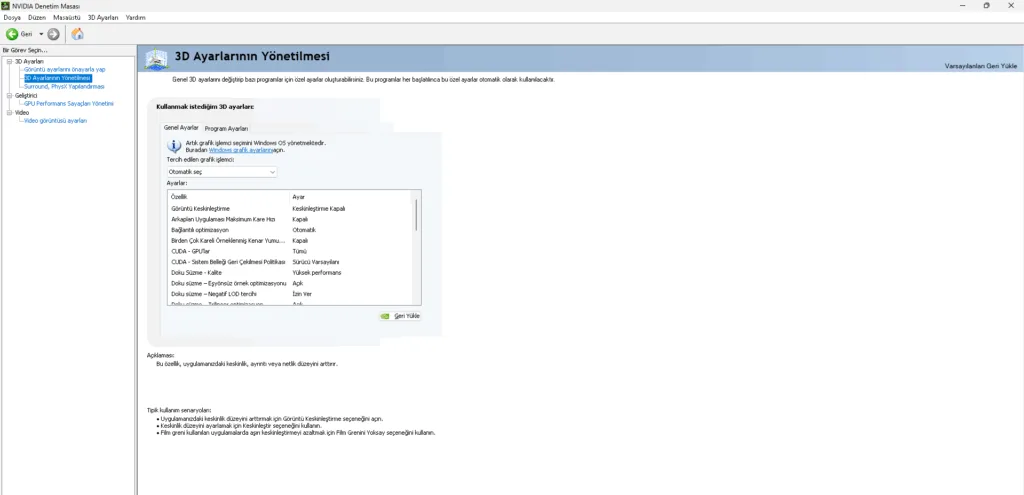Open the back history dropdown arrow
This screenshot has width=1024, height=495.
click(x=41, y=34)
